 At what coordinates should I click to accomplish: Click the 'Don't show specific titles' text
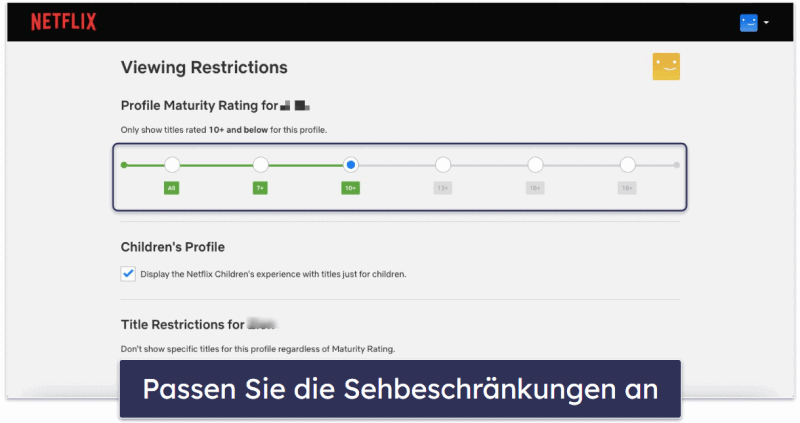[258, 349]
